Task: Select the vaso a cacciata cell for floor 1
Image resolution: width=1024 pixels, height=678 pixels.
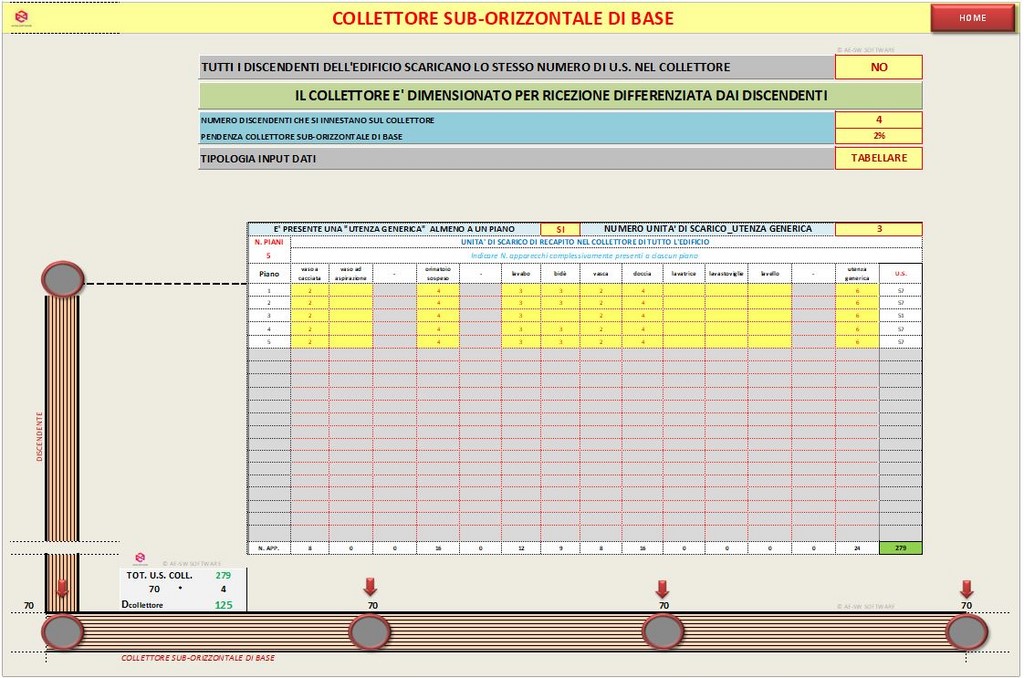Action: tap(310, 290)
